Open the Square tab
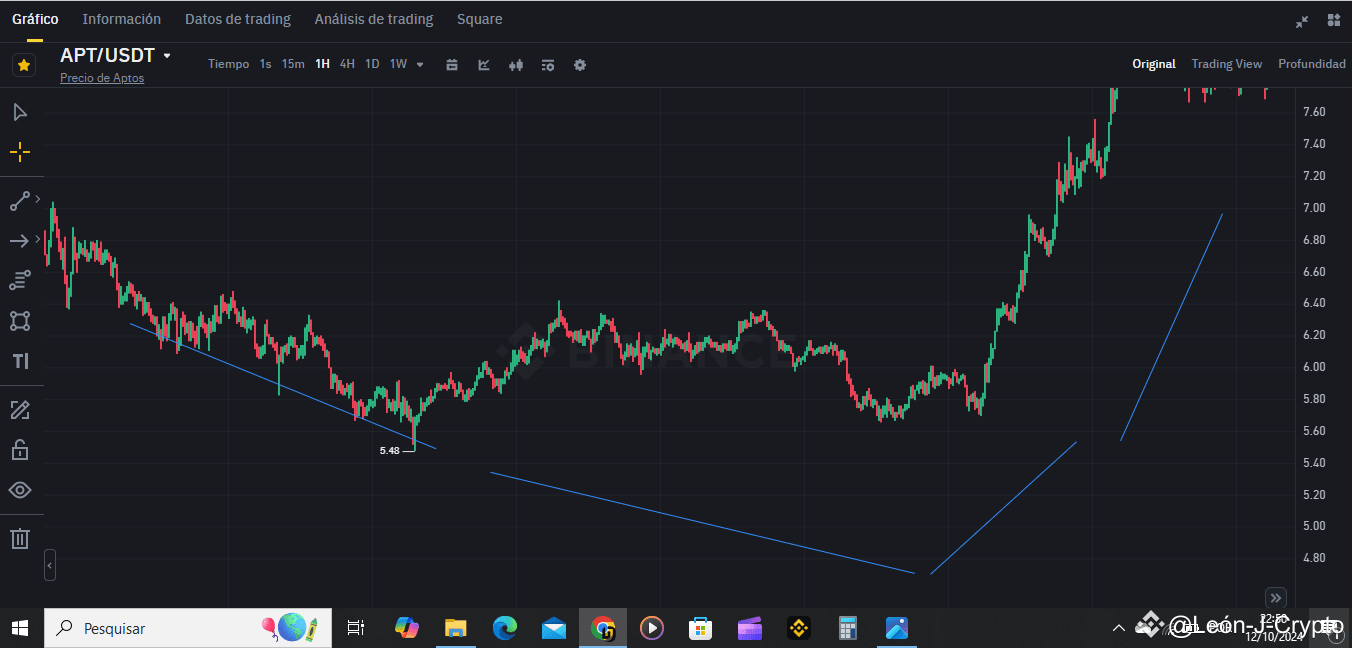 tap(480, 19)
